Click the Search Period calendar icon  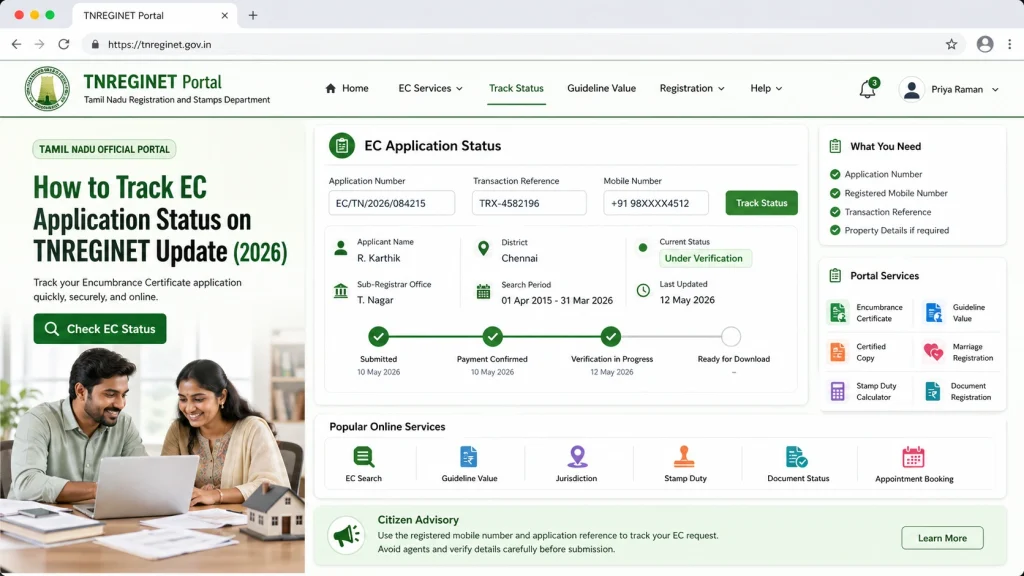pos(483,291)
